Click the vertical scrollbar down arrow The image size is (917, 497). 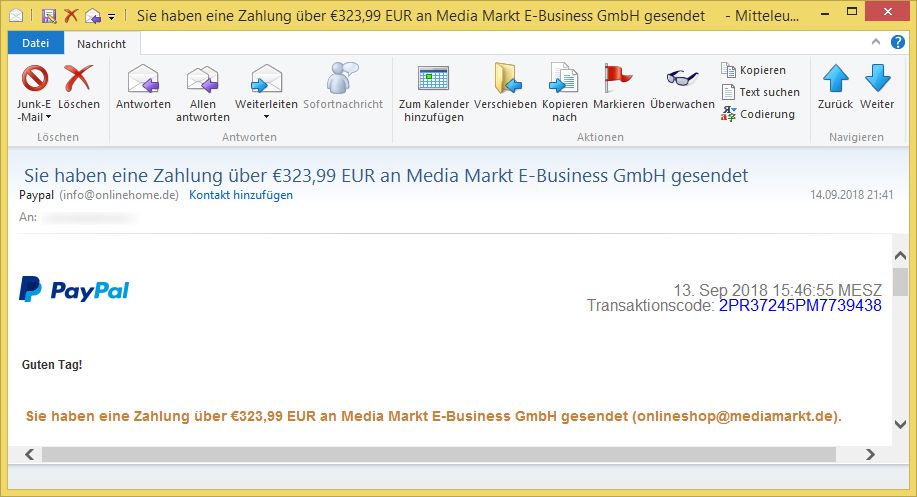point(901,424)
